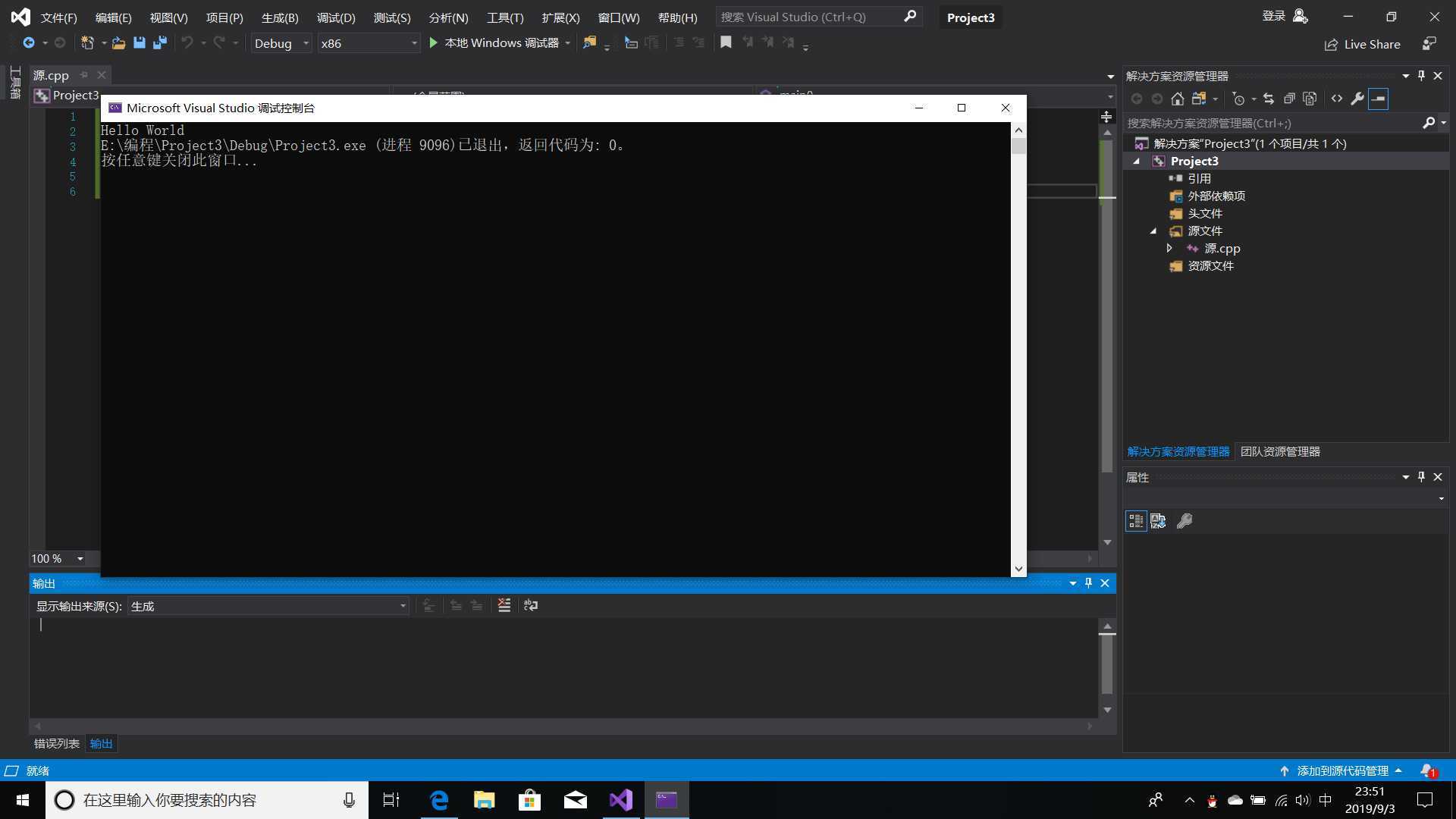Click switch views icon in Solution Explorer
The image size is (1456, 819).
(x=1199, y=99)
